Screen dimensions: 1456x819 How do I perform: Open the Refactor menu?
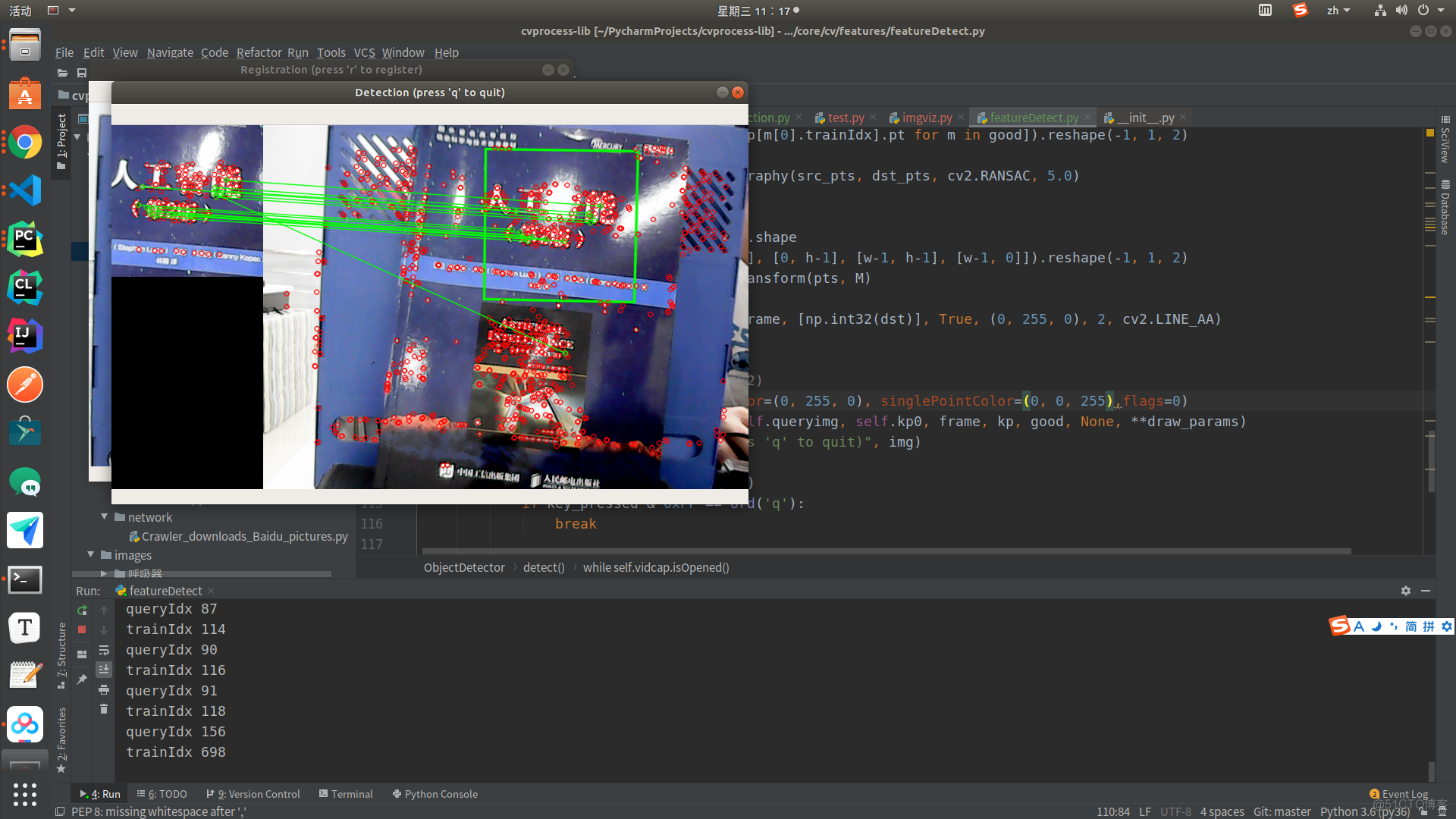259,52
